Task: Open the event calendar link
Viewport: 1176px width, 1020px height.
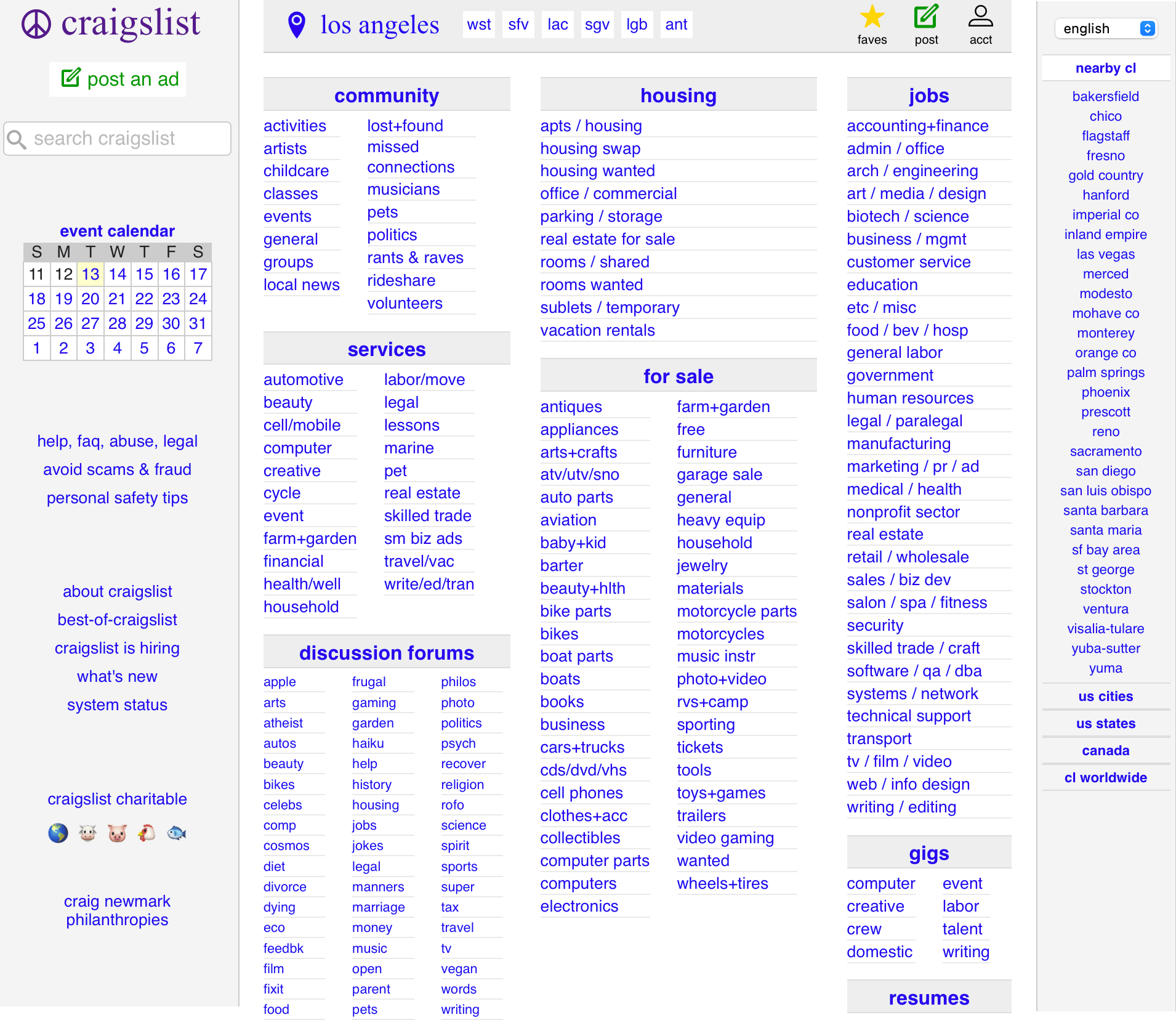Action: 117,232
